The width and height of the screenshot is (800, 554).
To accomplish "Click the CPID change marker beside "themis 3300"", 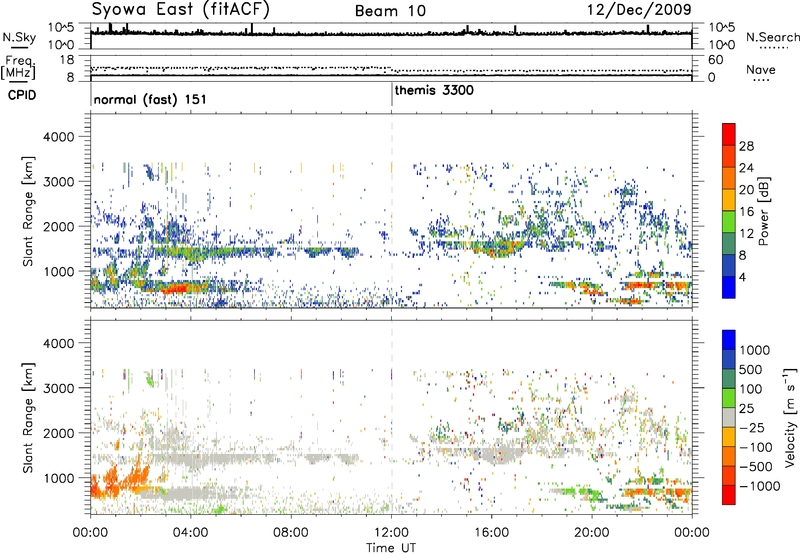I will tap(392, 95).
